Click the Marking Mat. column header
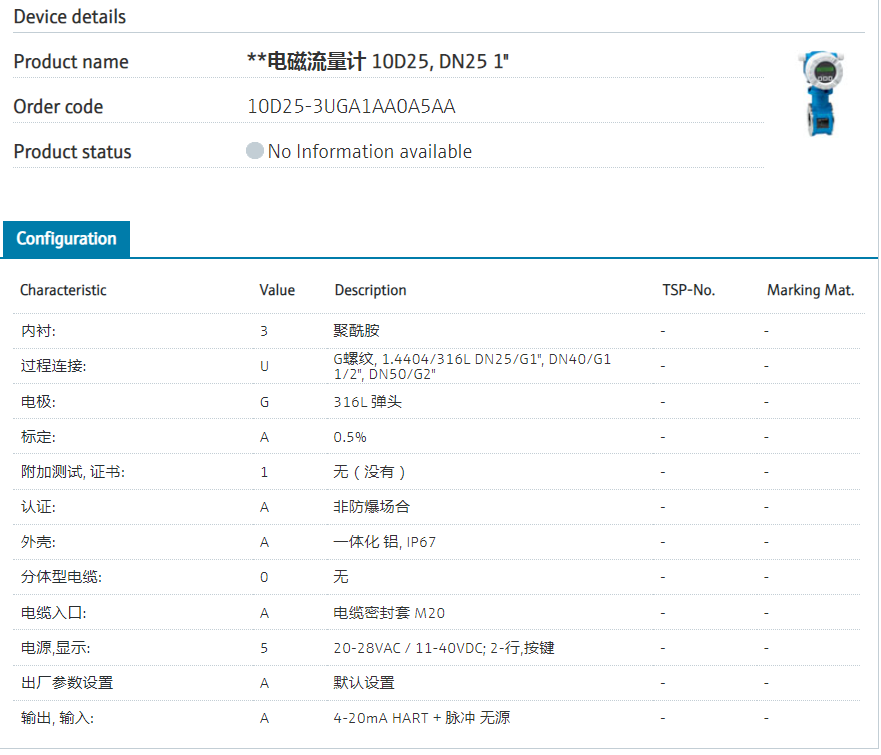 [x=810, y=290]
